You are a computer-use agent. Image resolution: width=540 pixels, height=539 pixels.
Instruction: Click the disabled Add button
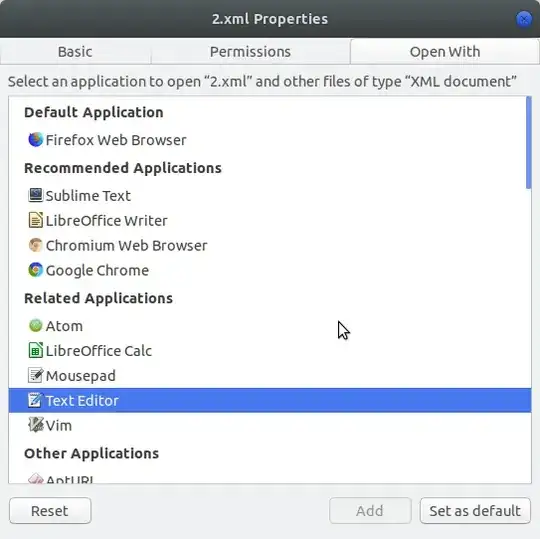[x=370, y=510]
